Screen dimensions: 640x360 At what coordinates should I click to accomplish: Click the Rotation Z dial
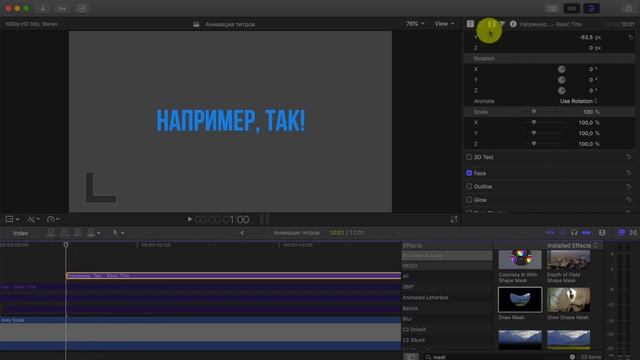pos(562,91)
